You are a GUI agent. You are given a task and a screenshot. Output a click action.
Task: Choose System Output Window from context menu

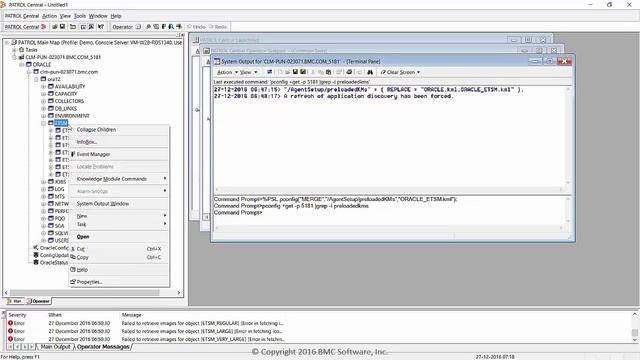pos(119,203)
